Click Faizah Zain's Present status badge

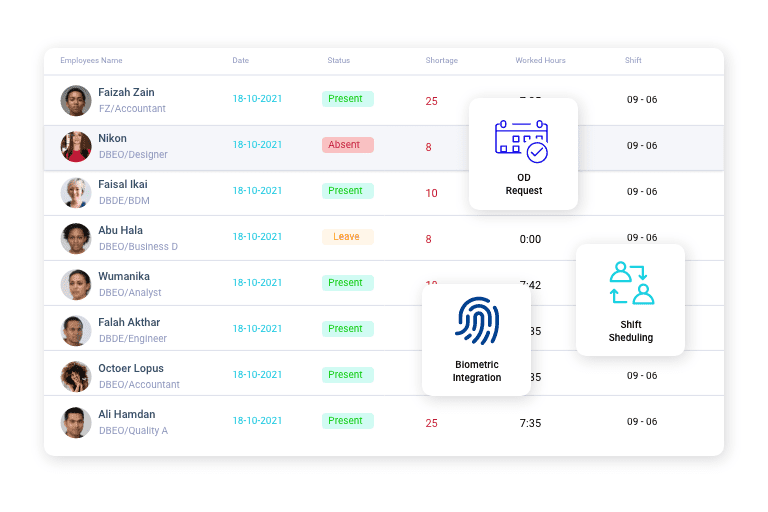[348, 99]
